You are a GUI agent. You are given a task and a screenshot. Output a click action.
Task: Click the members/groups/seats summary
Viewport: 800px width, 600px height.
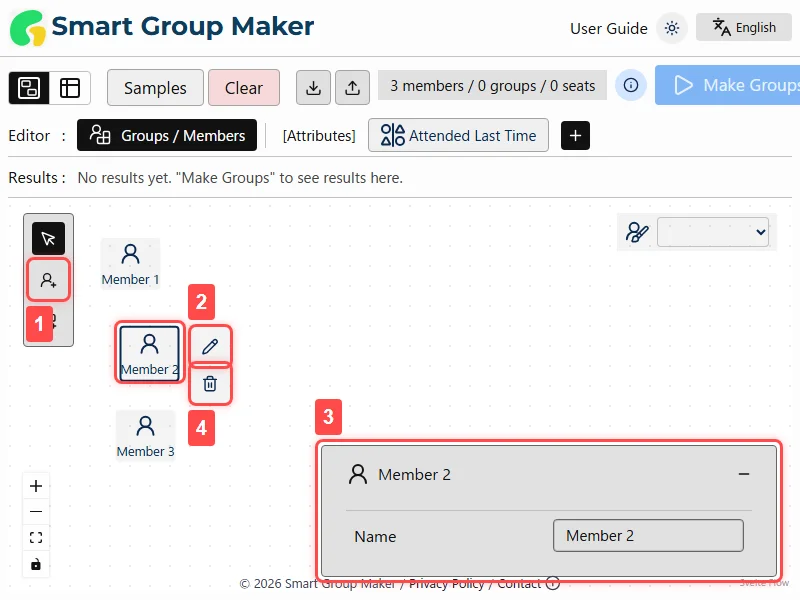492,86
